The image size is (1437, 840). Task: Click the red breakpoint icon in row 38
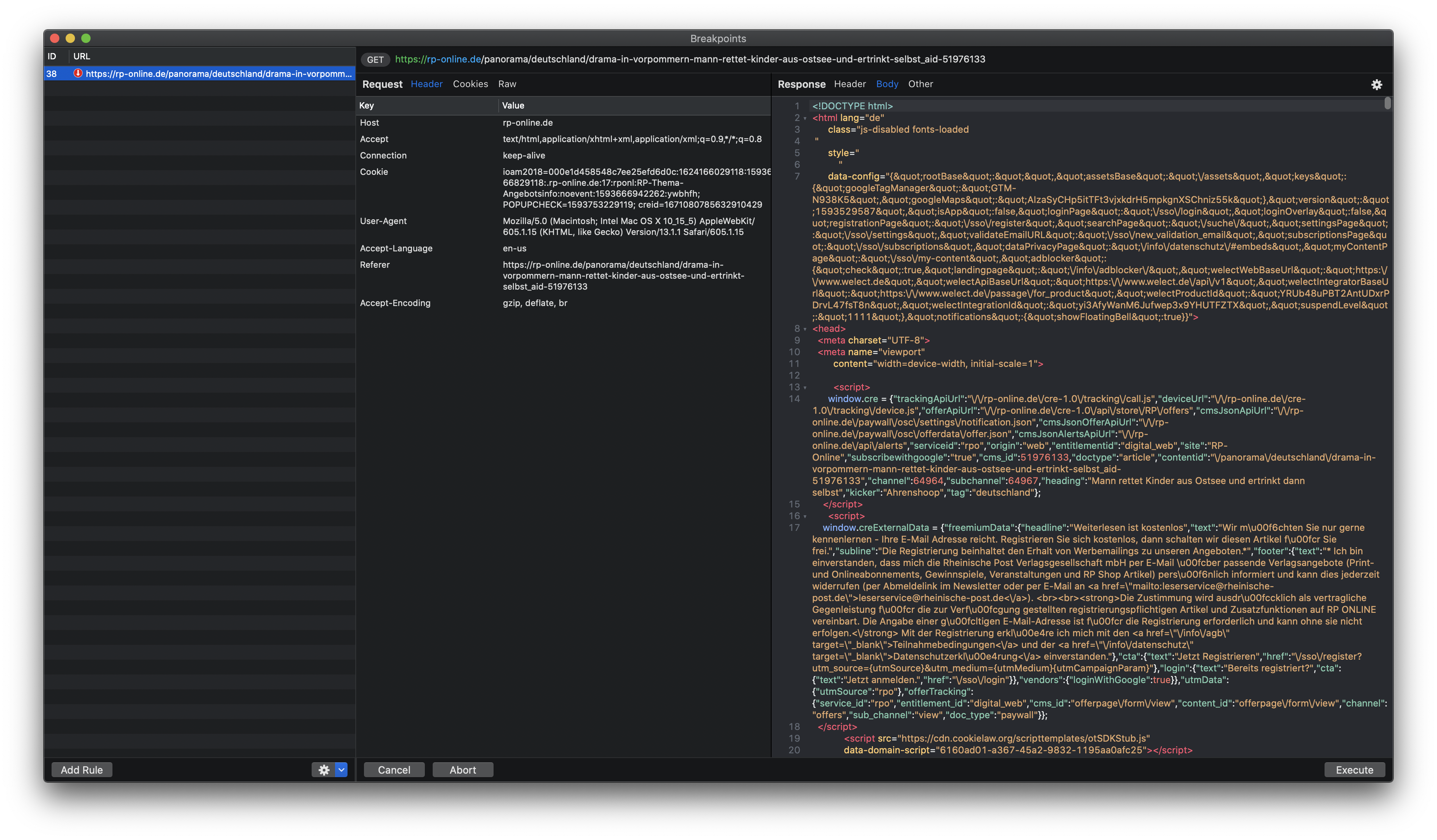pyautogui.click(x=78, y=73)
